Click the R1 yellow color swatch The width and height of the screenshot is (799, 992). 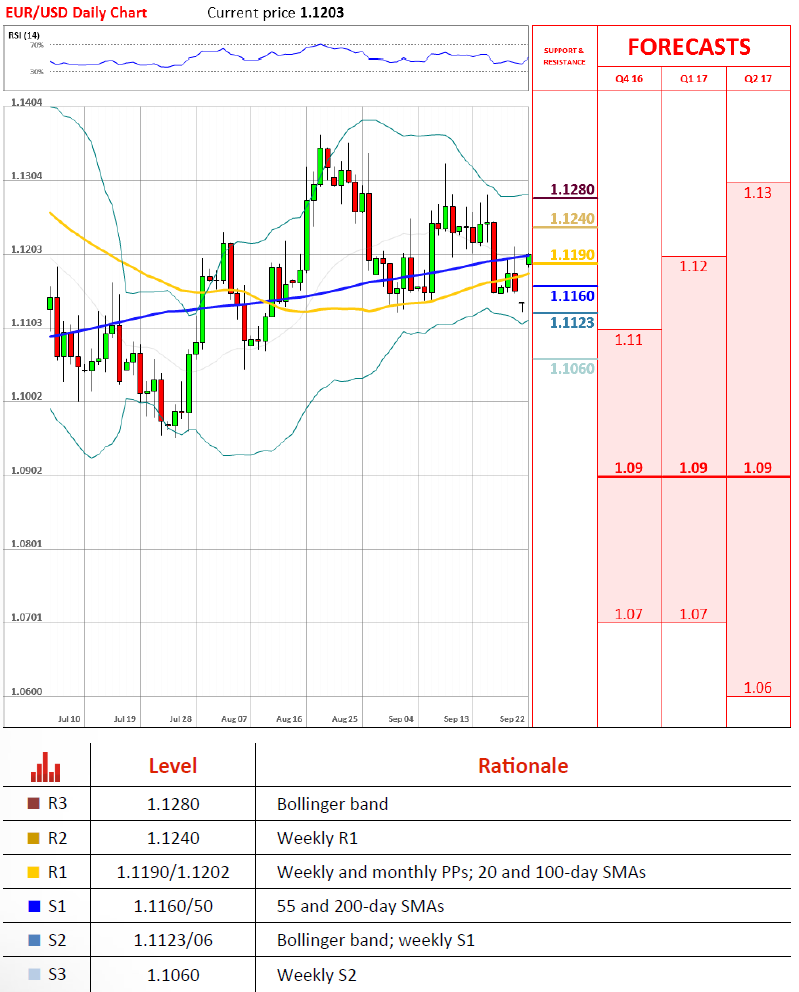(x=34, y=872)
